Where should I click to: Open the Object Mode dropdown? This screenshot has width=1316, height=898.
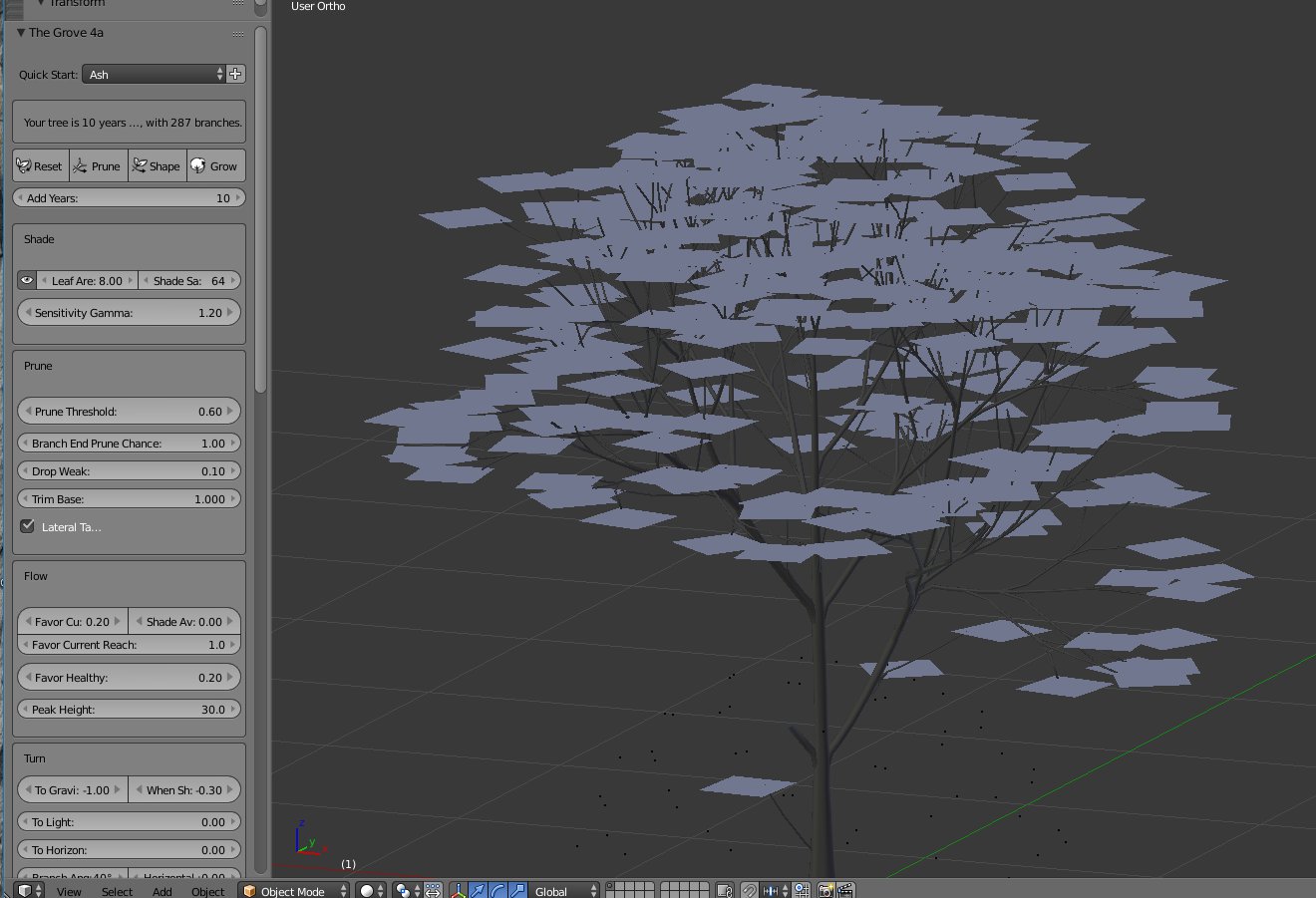point(292,891)
